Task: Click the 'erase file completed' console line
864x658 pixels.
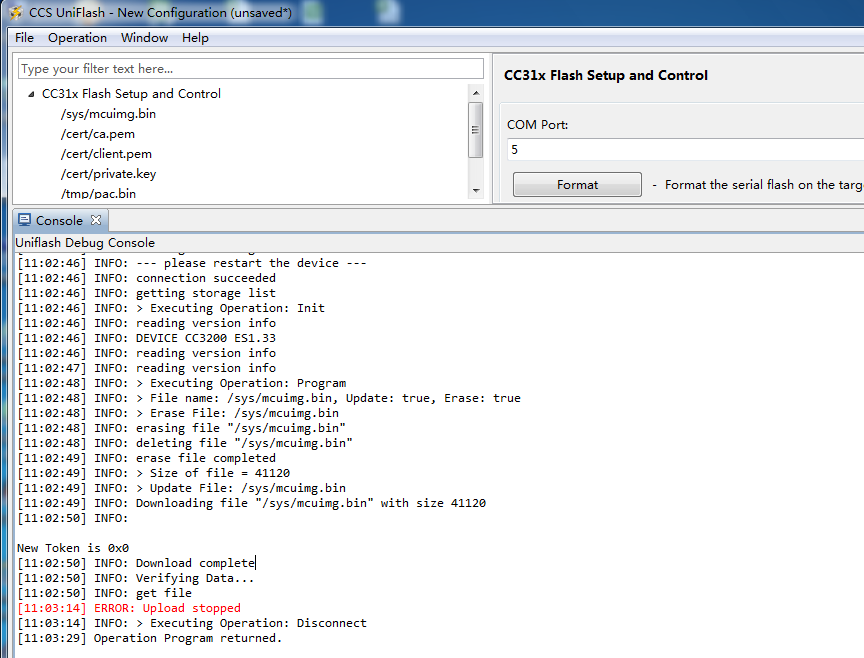Action: tap(147, 458)
